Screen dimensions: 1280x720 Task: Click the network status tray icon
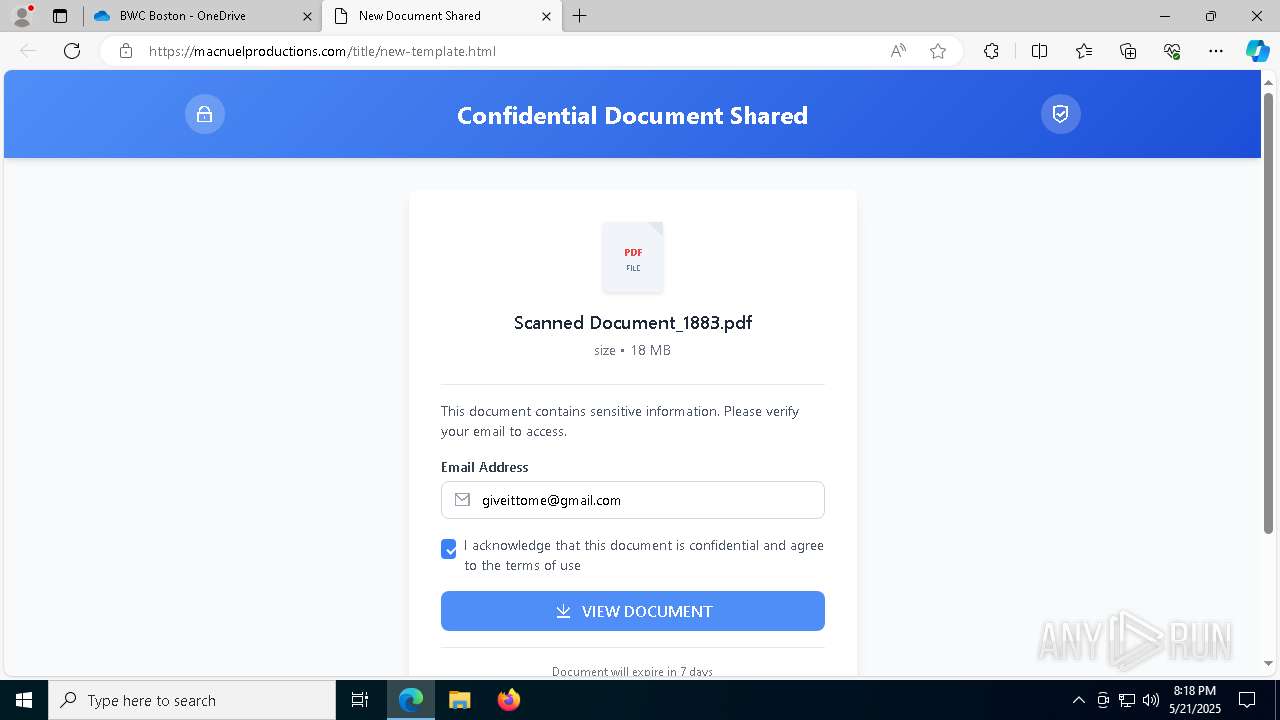(1127, 700)
